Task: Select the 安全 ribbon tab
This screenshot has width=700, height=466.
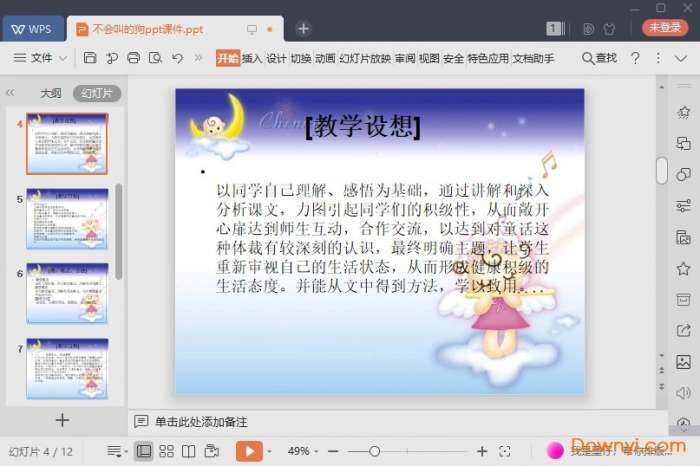Action: coord(453,58)
